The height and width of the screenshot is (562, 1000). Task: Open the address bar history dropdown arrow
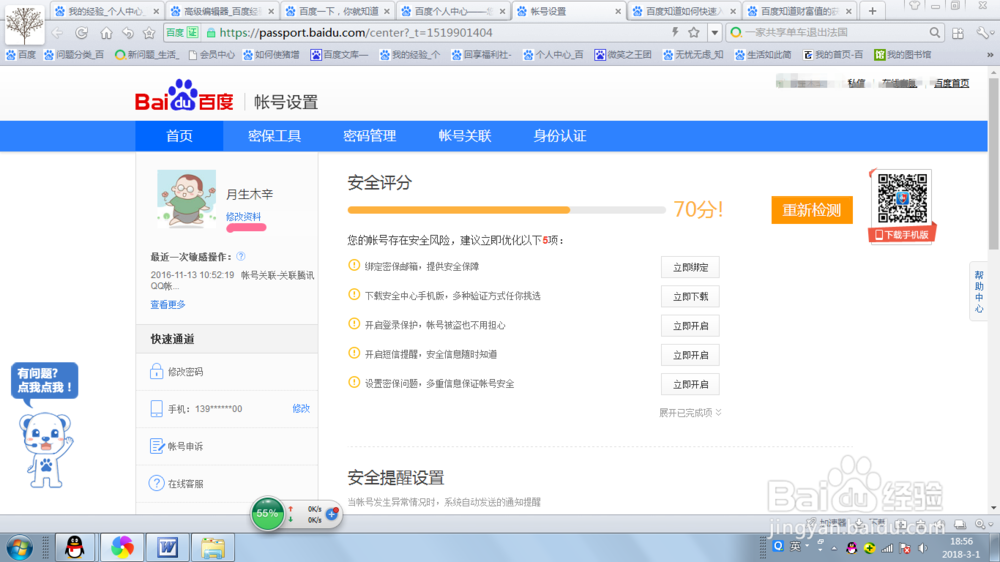point(715,33)
